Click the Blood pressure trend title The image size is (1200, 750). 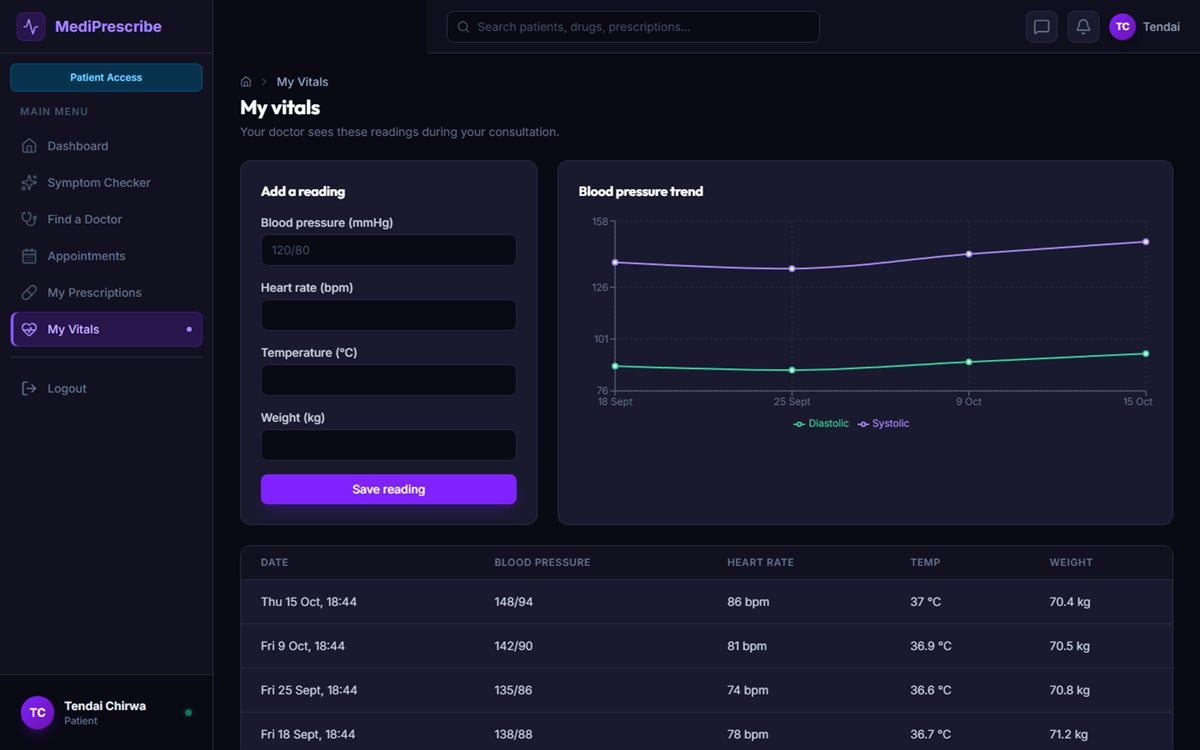click(641, 191)
